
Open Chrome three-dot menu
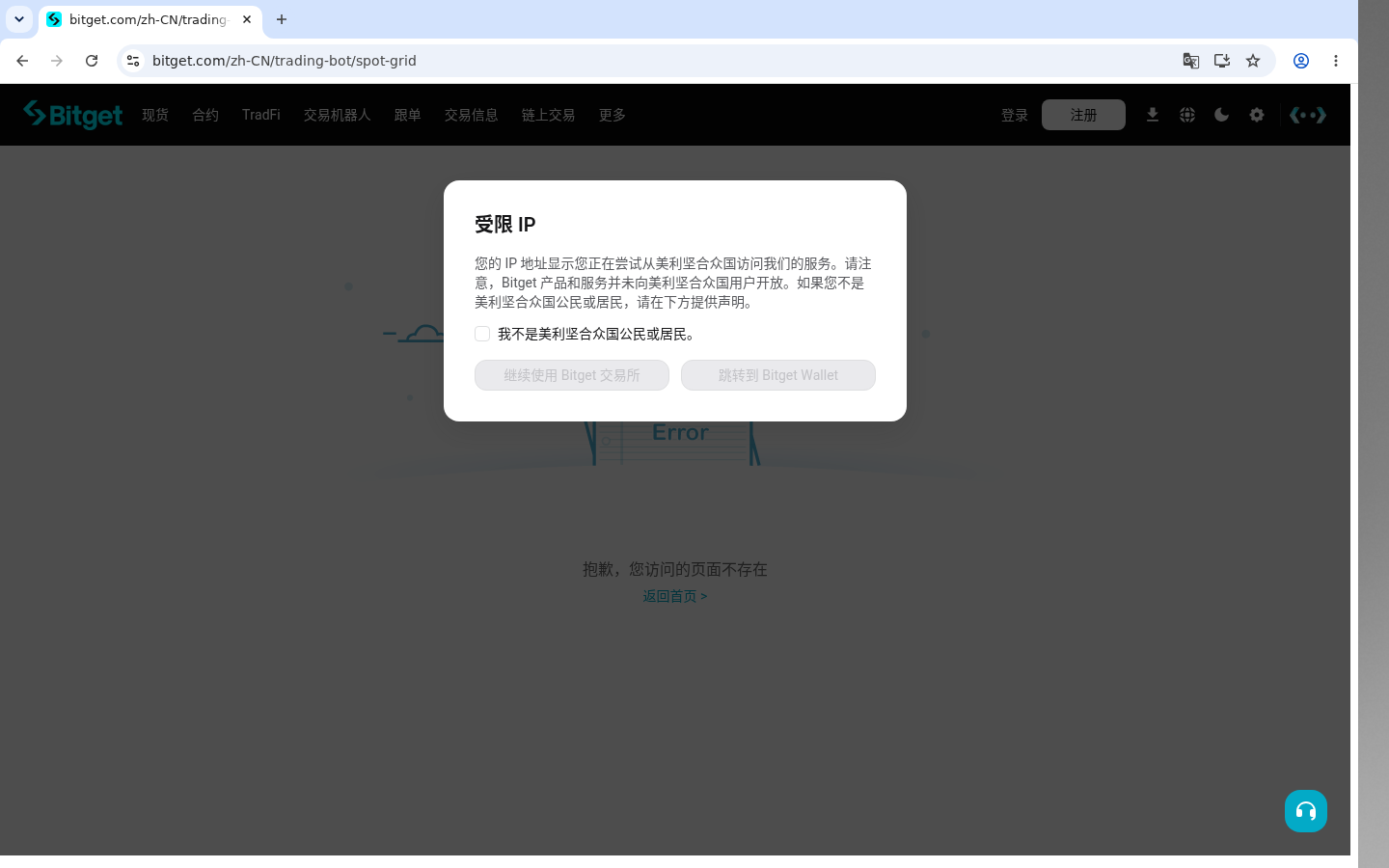[1336, 61]
